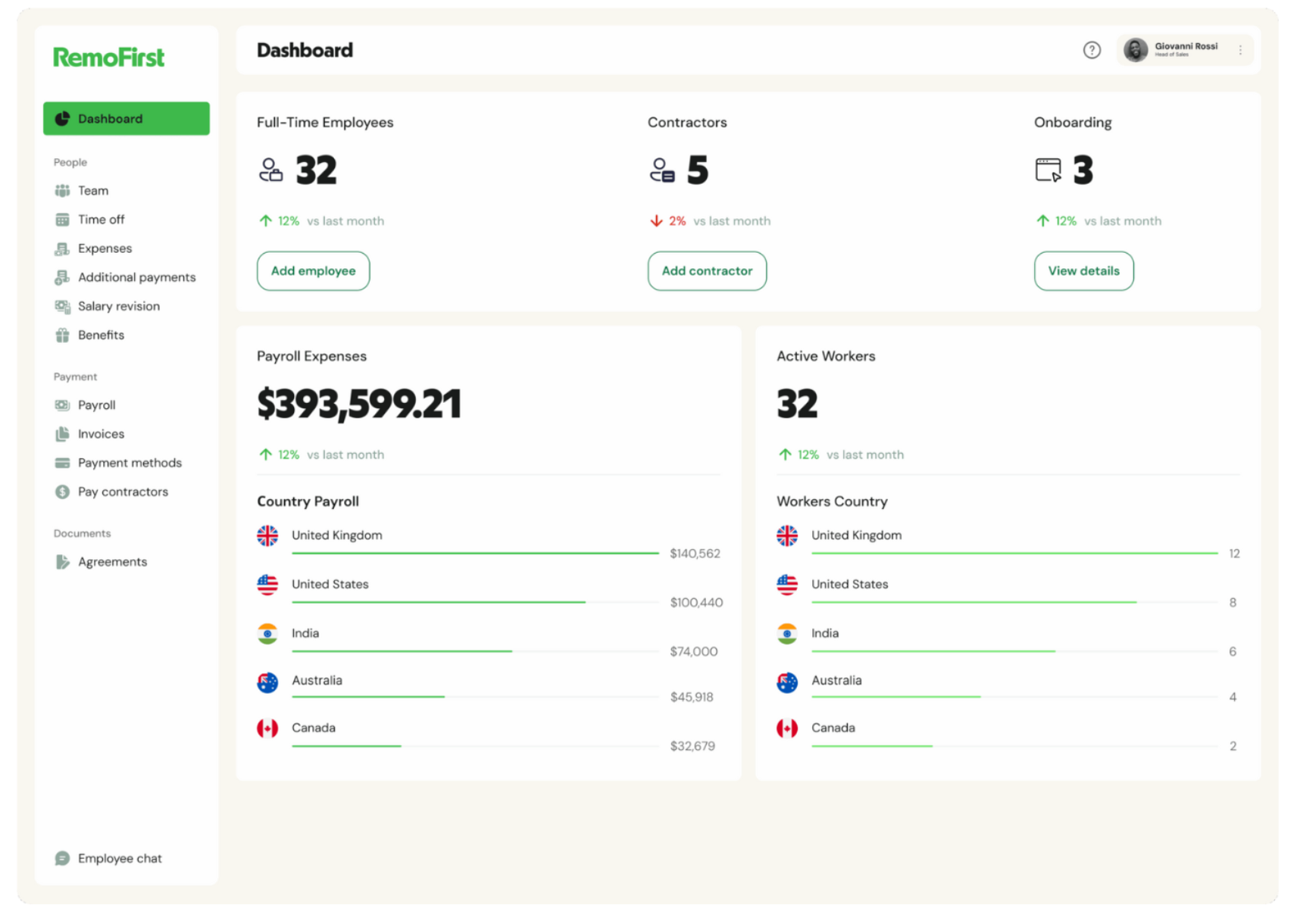Click the Salary revision icon
The width and height of the screenshot is (1297, 924).
click(62, 306)
